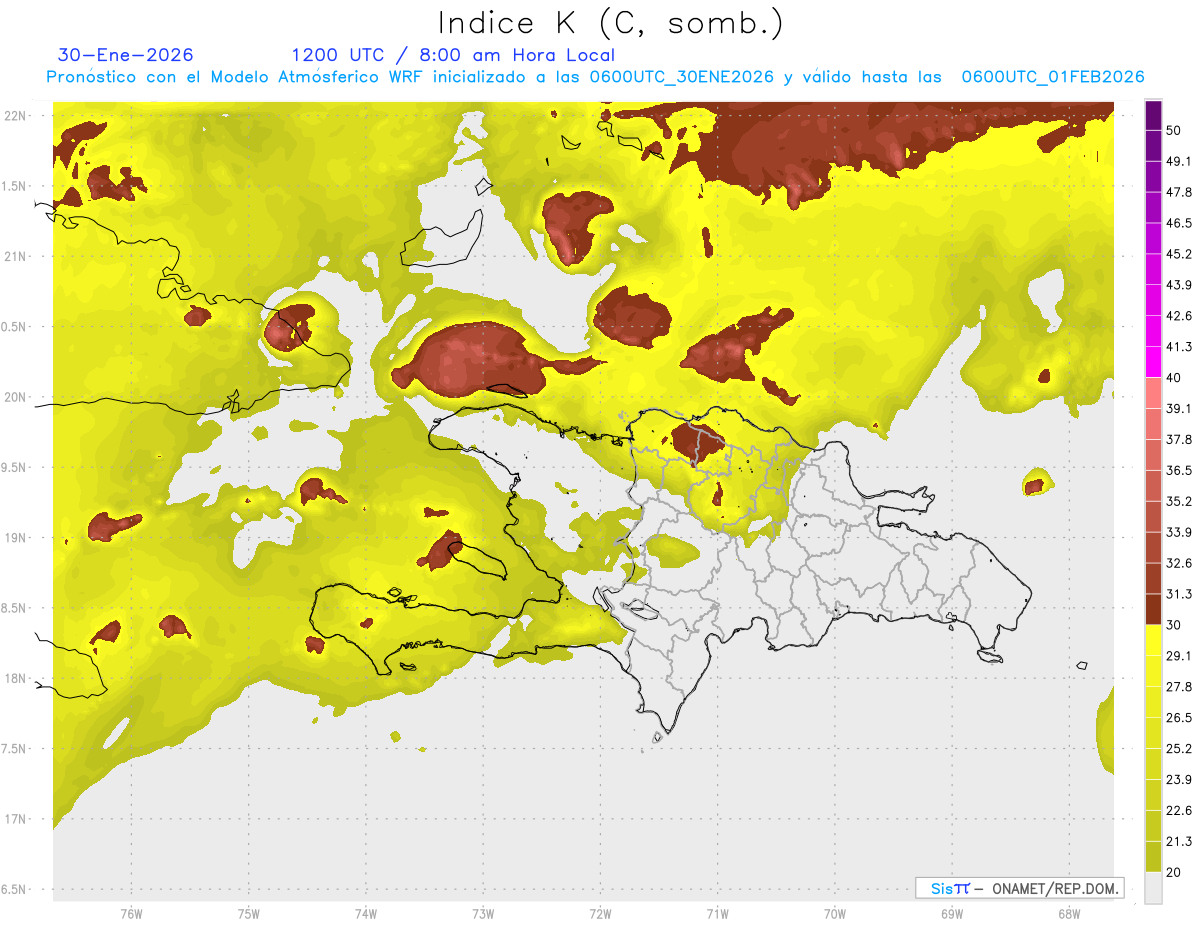Screen dimensions: 1200x927
Task: Click the '74W' longitude axis label
Action: [x=366, y=914]
